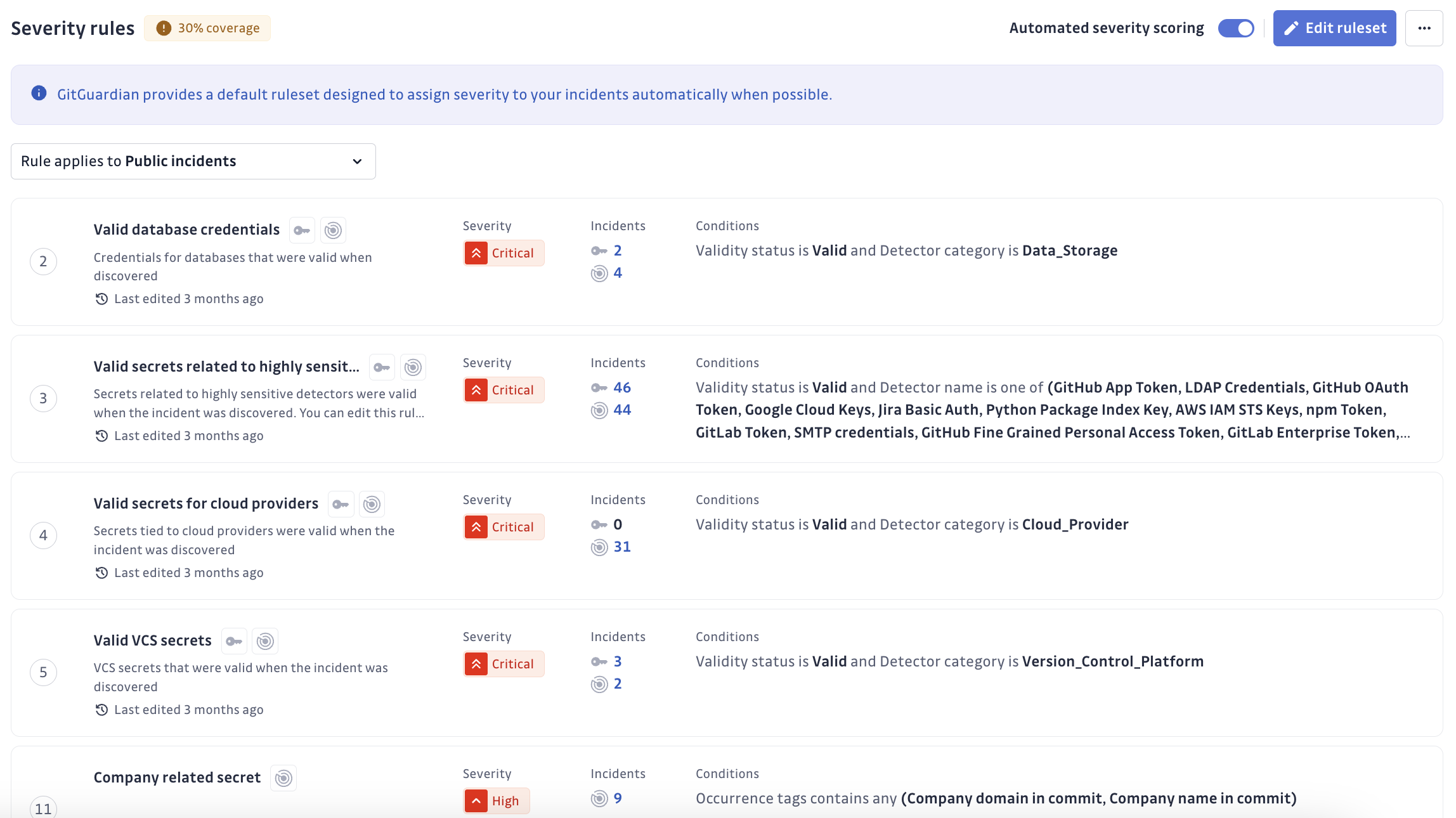
Task: Click the target icon next to count 9
Action: coord(599,798)
